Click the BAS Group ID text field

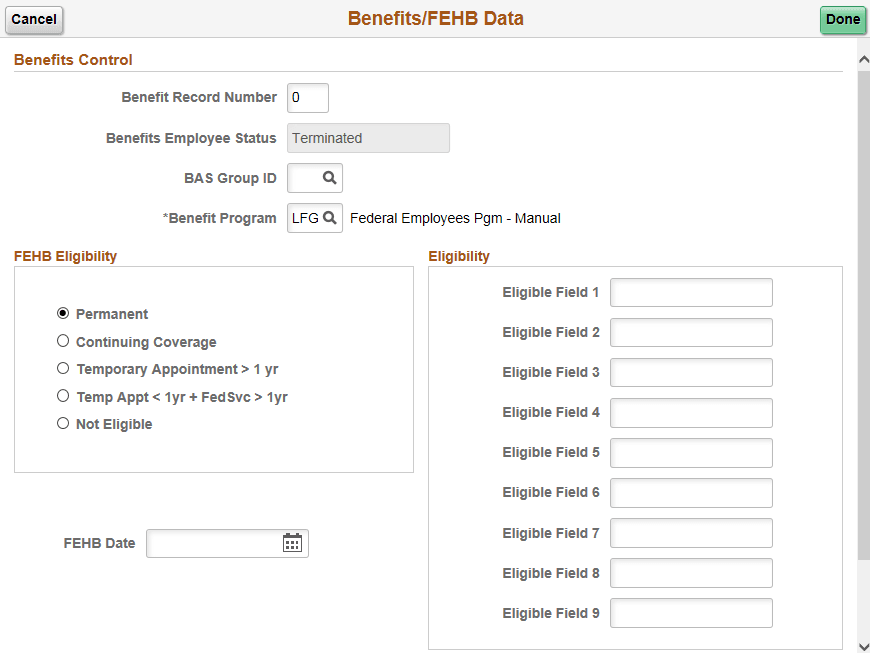click(x=305, y=178)
